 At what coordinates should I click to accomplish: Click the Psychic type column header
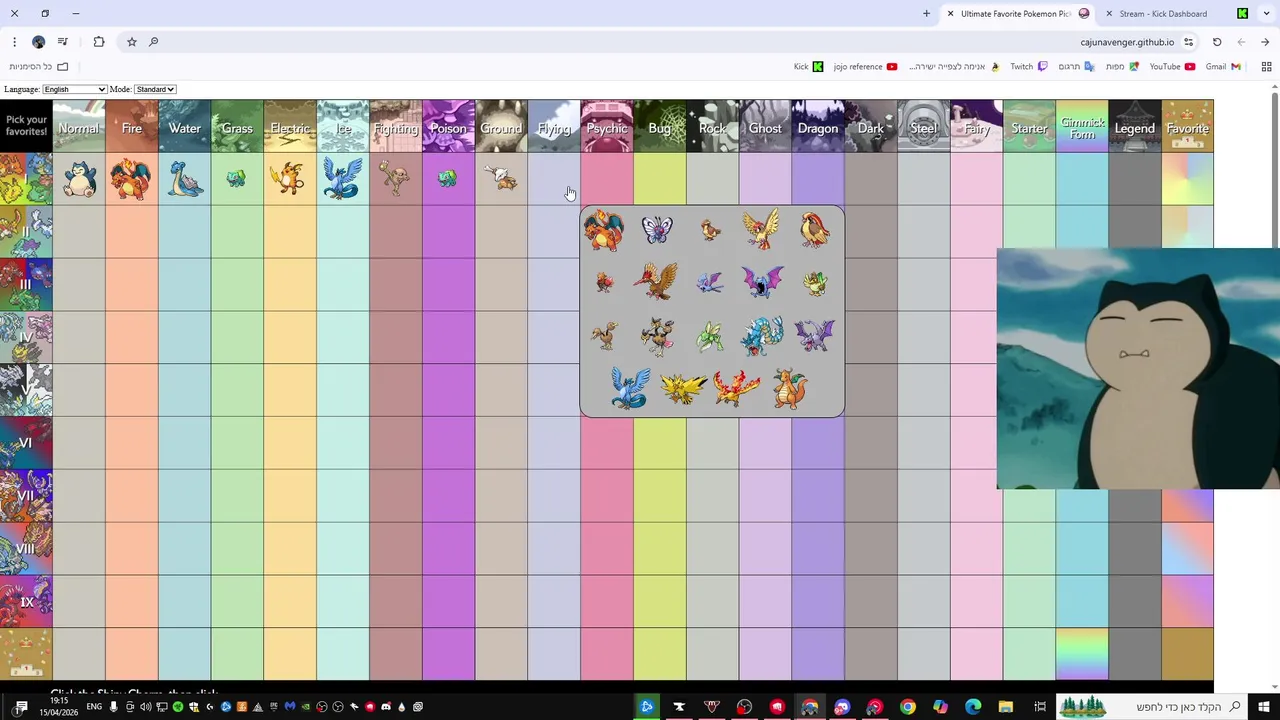[x=607, y=126]
